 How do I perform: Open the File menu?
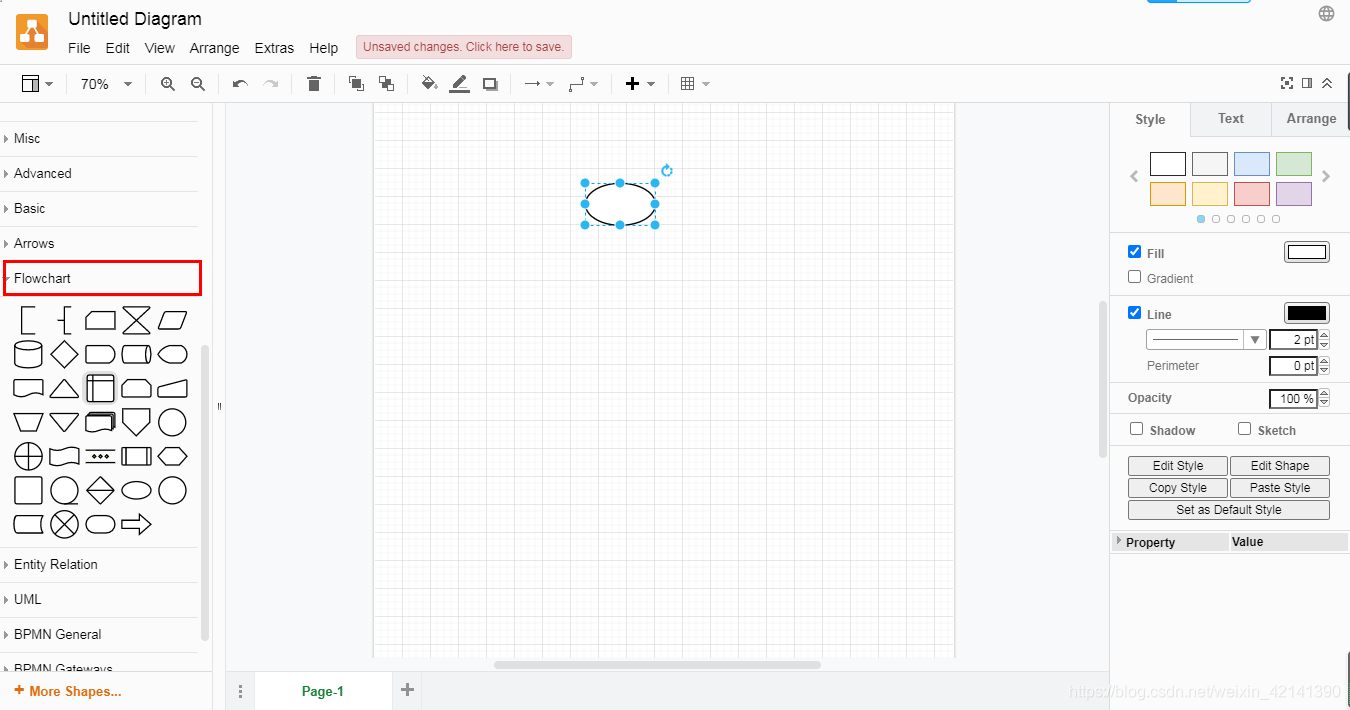79,48
